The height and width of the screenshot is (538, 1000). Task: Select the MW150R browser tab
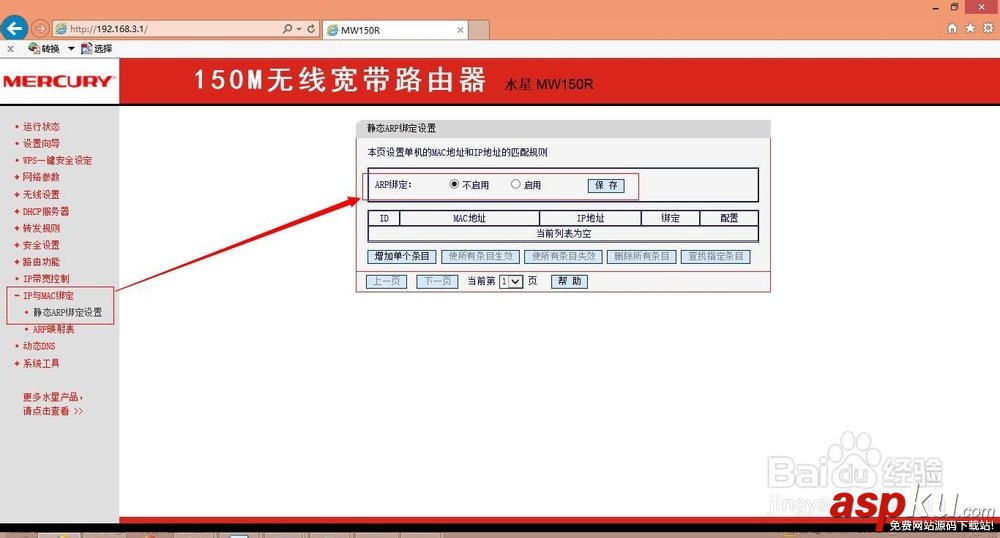tap(395, 30)
